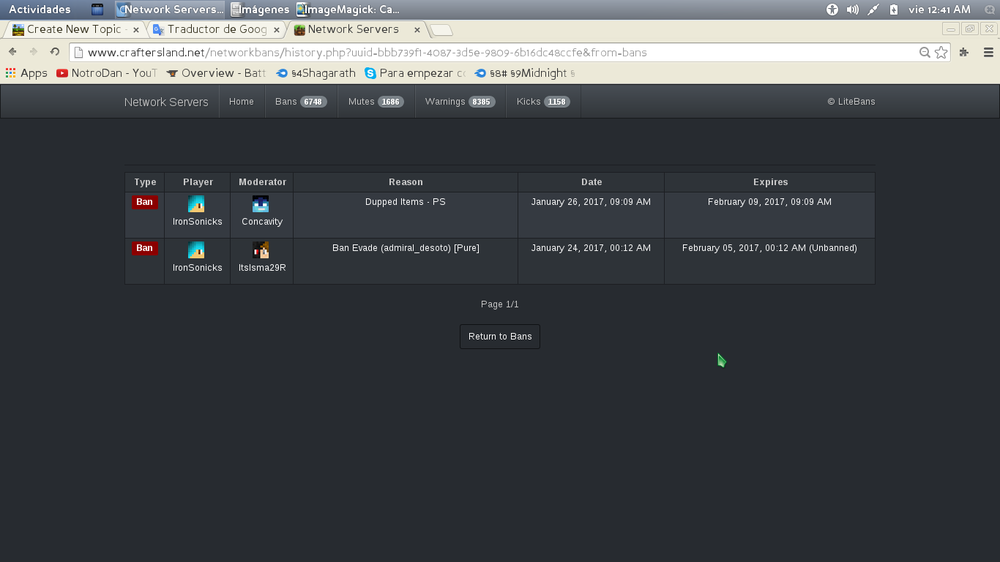Viewport: 1000px width, 562px height.
Task: Open the system volume icon
Action: [x=853, y=9]
